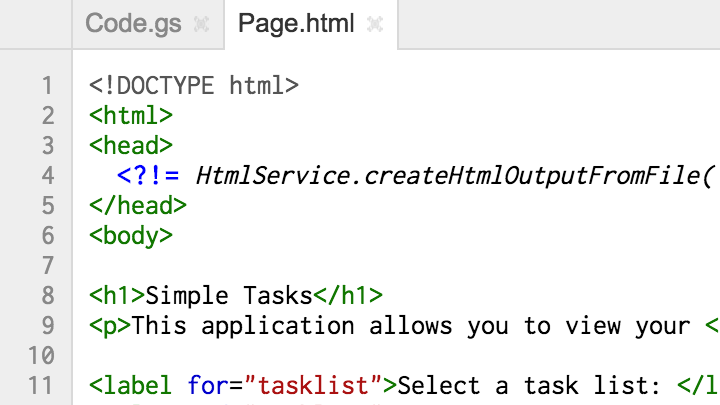Place cursor on empty line 7
The width and height of the screenshot is (720, 405).
[396, 266]
